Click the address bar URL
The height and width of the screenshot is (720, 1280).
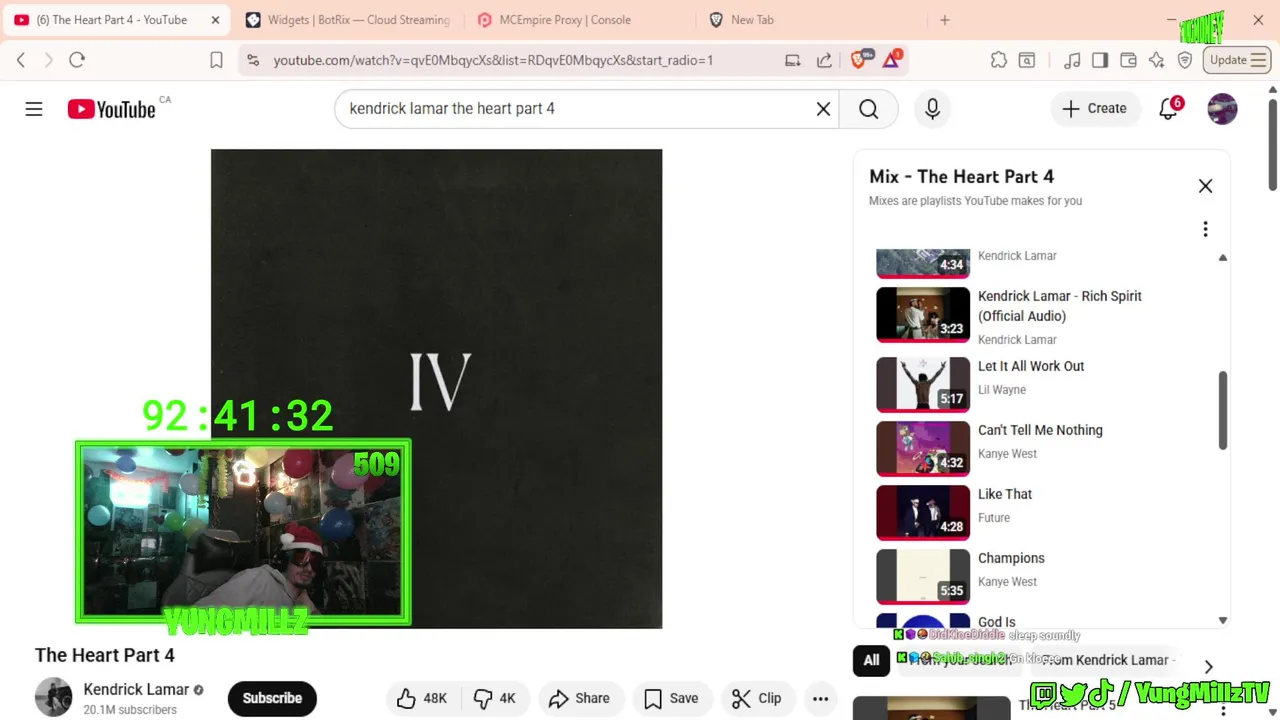tap(494, 60)
